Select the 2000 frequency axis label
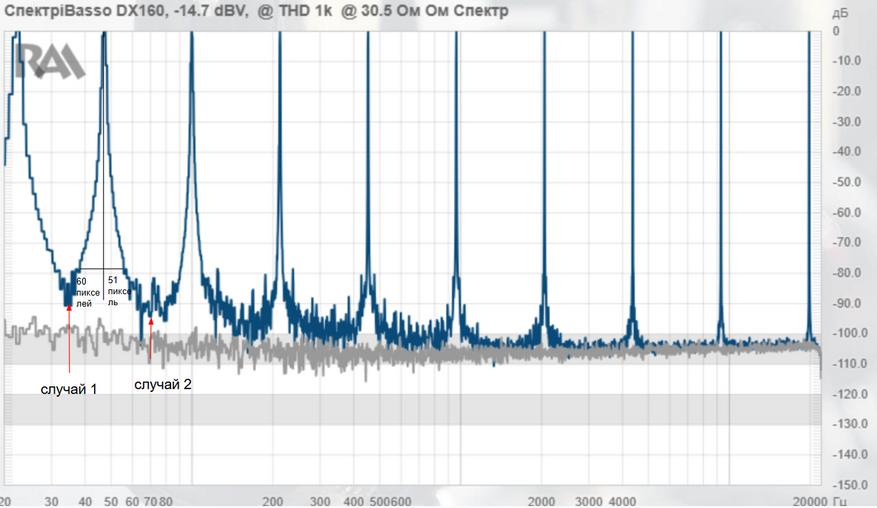The height and width of the screenshot is (508, 877). [541, 501]
